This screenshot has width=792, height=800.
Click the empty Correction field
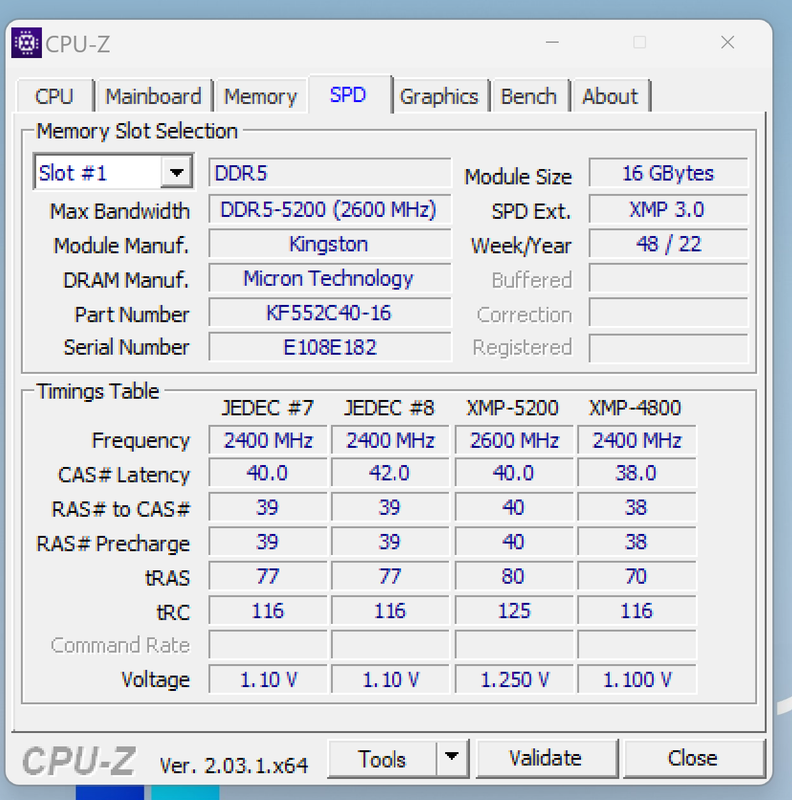(669, 313)
